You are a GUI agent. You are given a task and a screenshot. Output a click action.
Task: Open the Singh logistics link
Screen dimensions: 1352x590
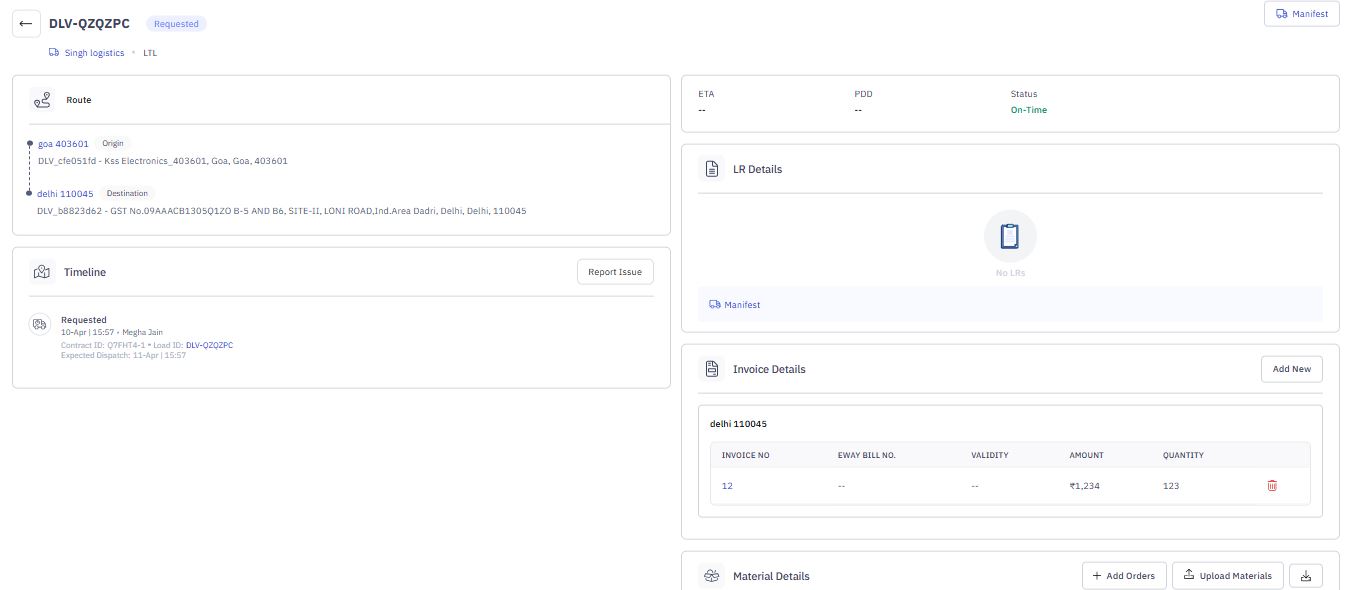(x=94, y=53)
